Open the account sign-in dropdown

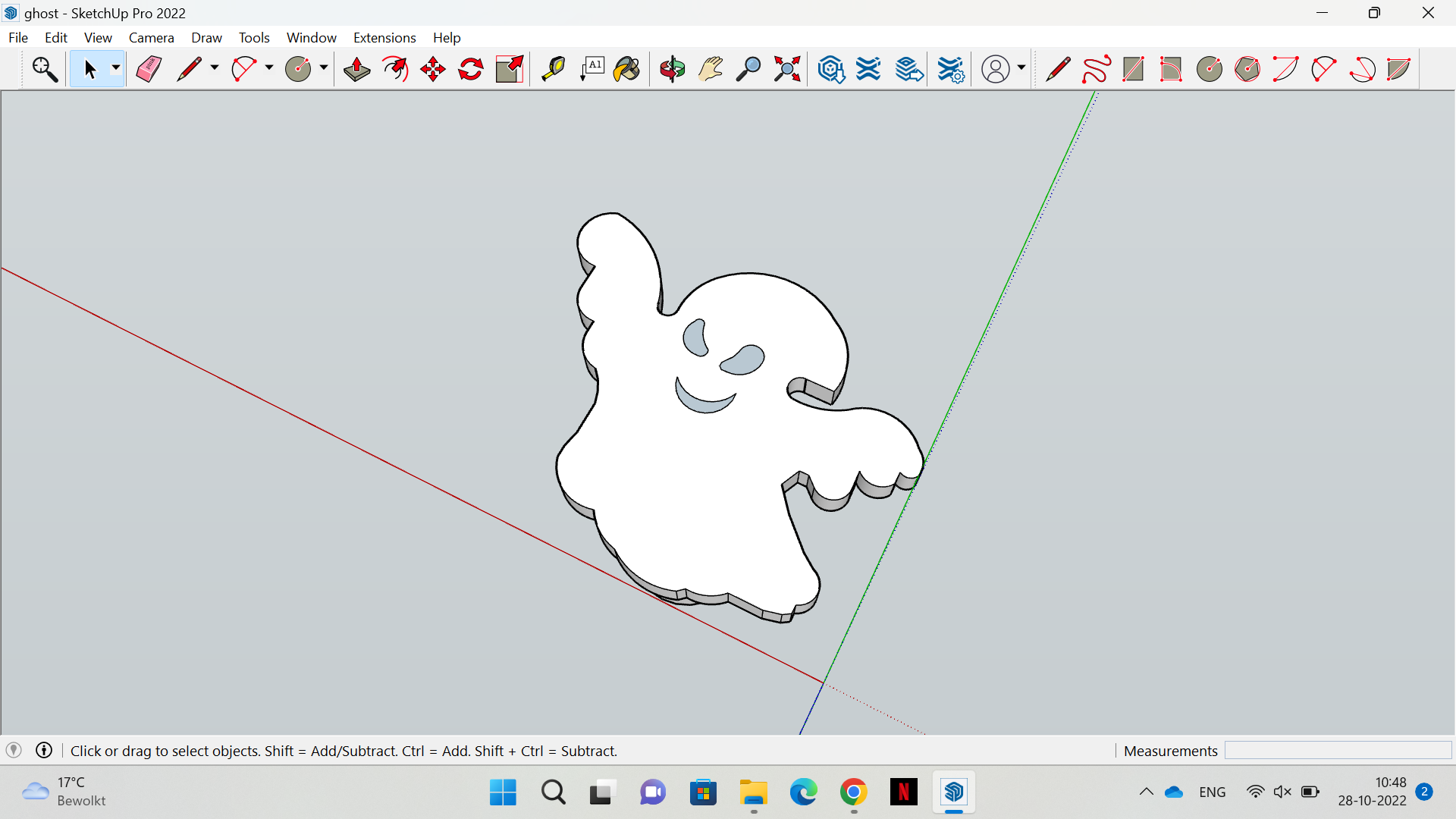1021,69
